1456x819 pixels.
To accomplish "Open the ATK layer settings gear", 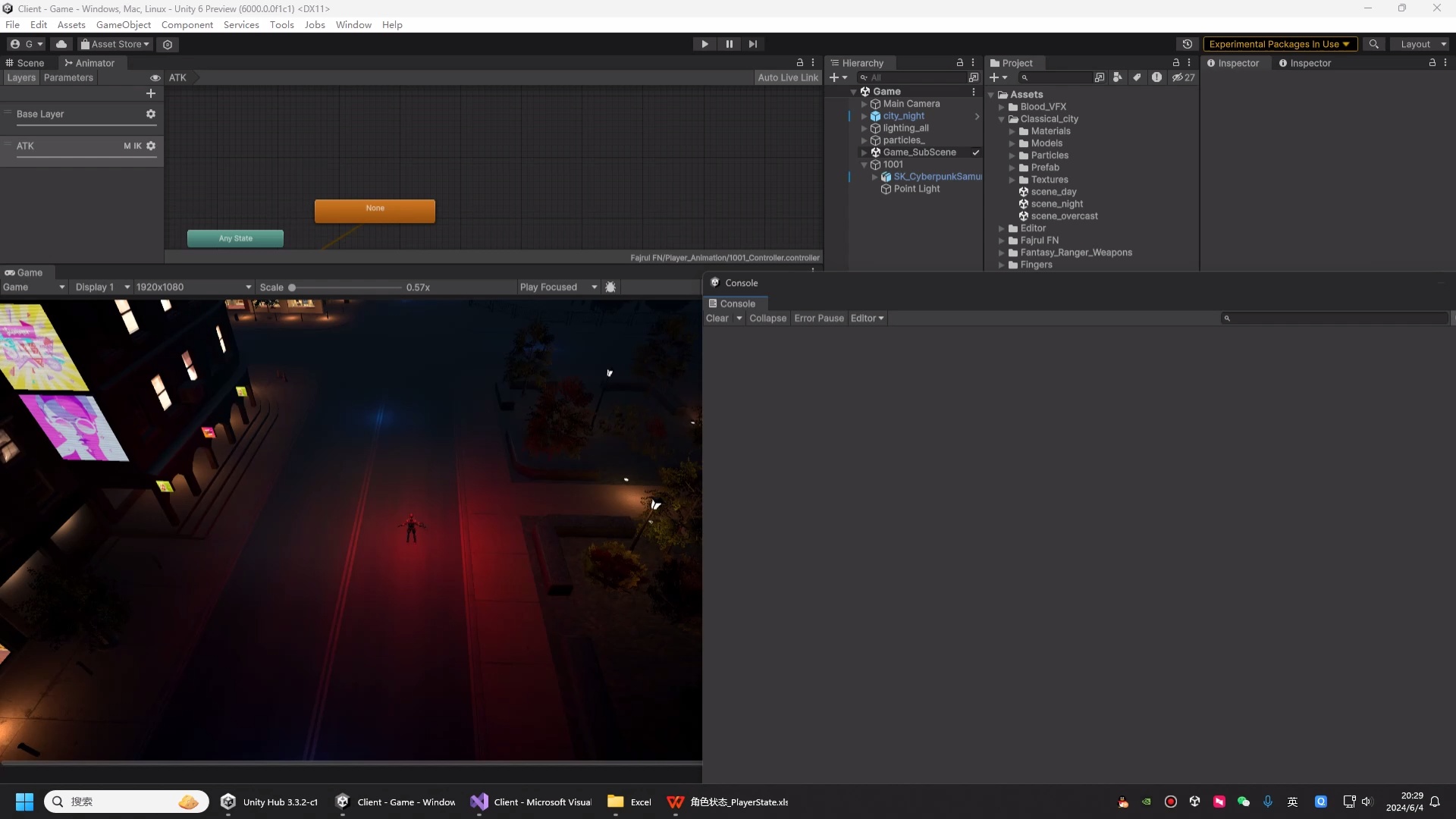I will (151, 146).
